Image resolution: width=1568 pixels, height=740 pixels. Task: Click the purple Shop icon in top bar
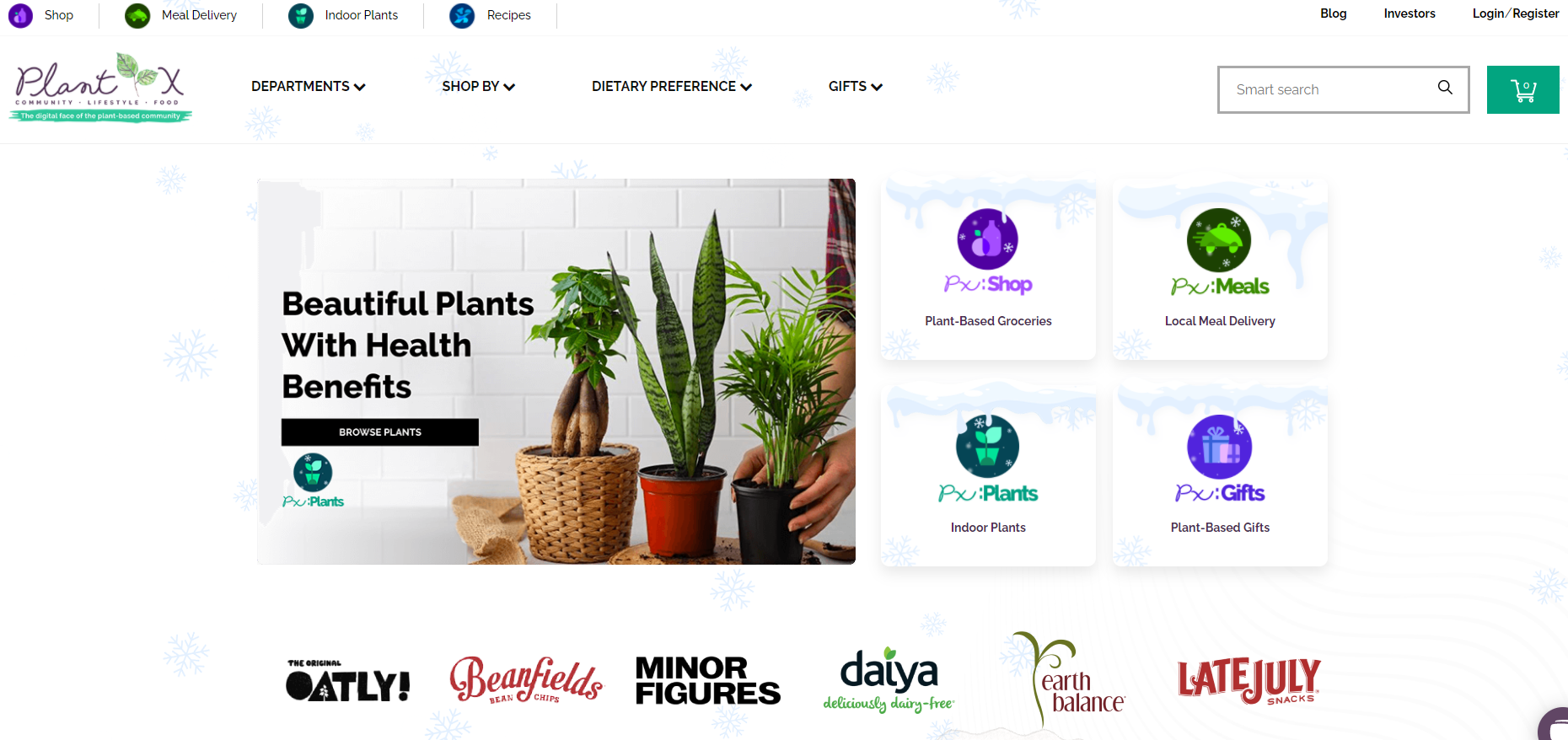pyautogui.click(x=20, y=15)
